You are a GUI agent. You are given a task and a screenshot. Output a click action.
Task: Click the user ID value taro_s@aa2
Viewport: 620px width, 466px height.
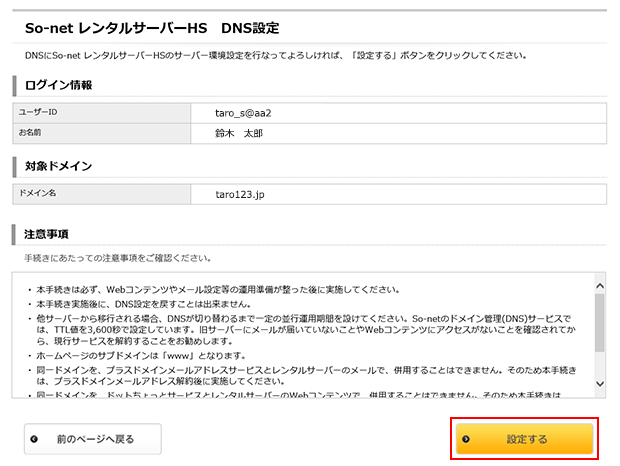point(243,113)
